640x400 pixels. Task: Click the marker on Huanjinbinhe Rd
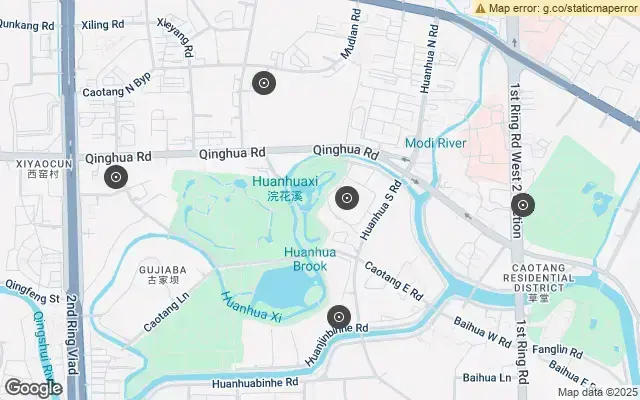(339, 317)
